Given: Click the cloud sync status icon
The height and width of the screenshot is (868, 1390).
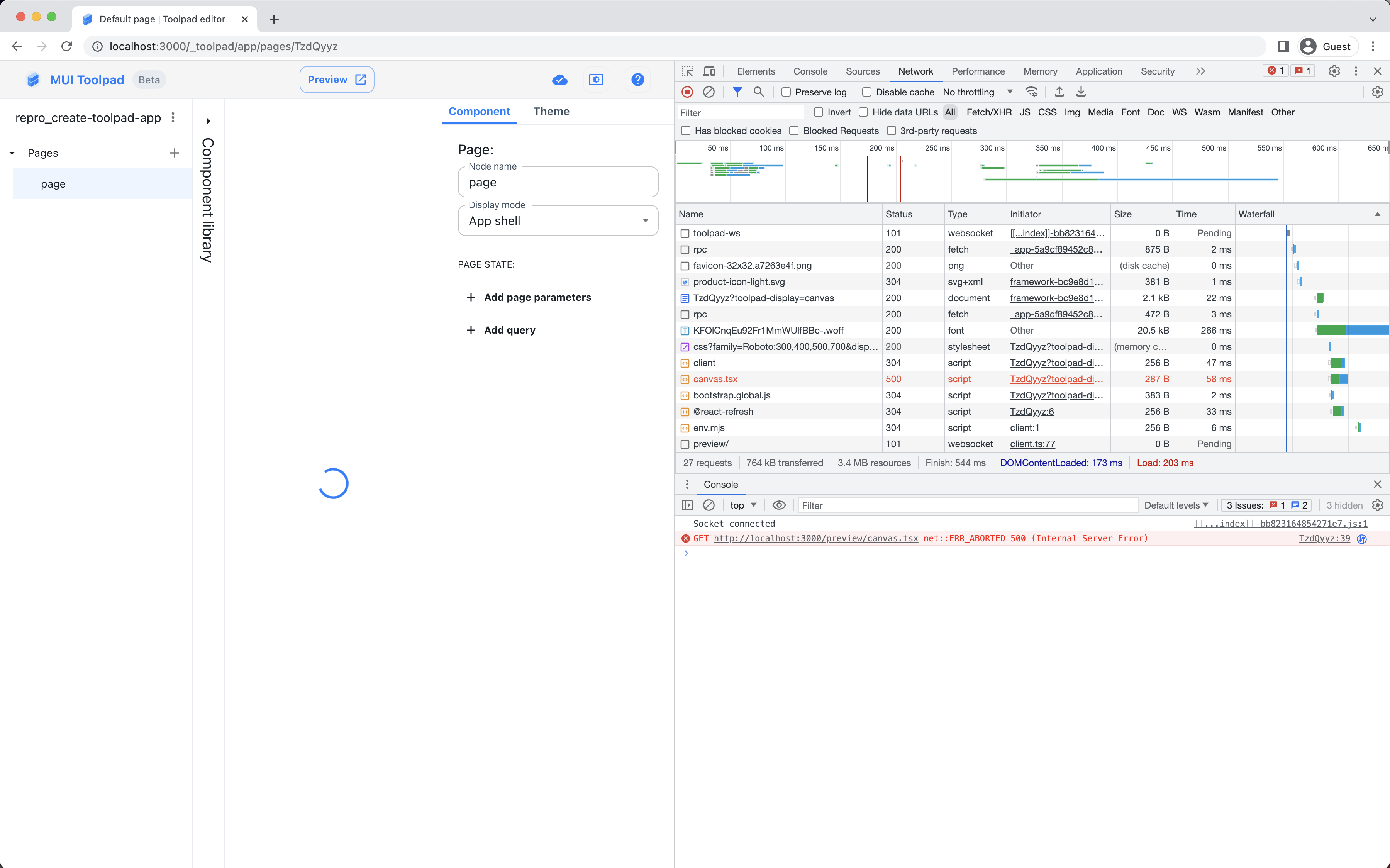Looking at the screenshot, I should click(x=559, y=80).
